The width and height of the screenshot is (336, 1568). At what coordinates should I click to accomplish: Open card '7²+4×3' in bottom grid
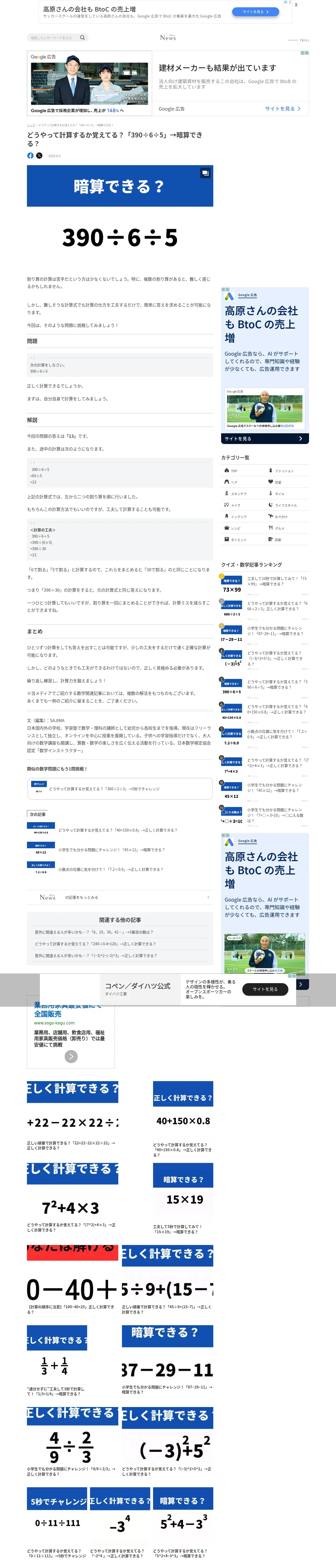tap(72, 1198)
